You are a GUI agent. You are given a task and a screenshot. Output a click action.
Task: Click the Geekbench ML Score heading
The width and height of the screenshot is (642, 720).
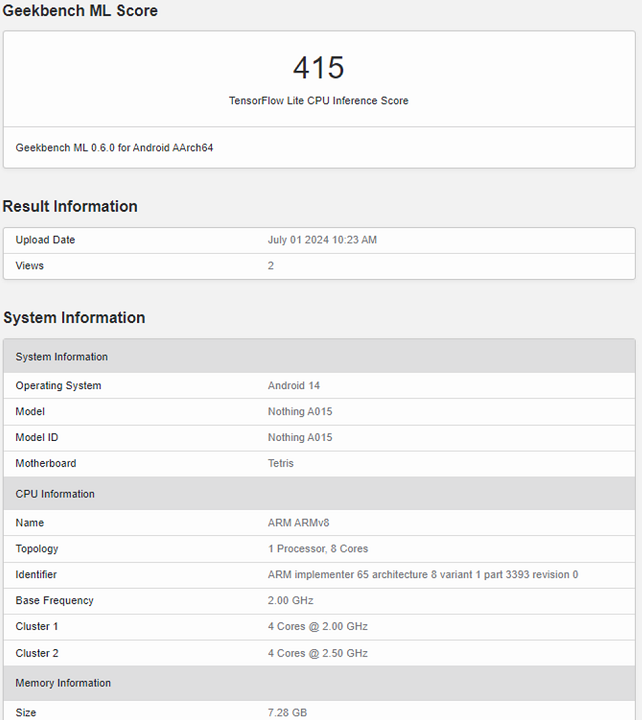[x=80, y=11]
